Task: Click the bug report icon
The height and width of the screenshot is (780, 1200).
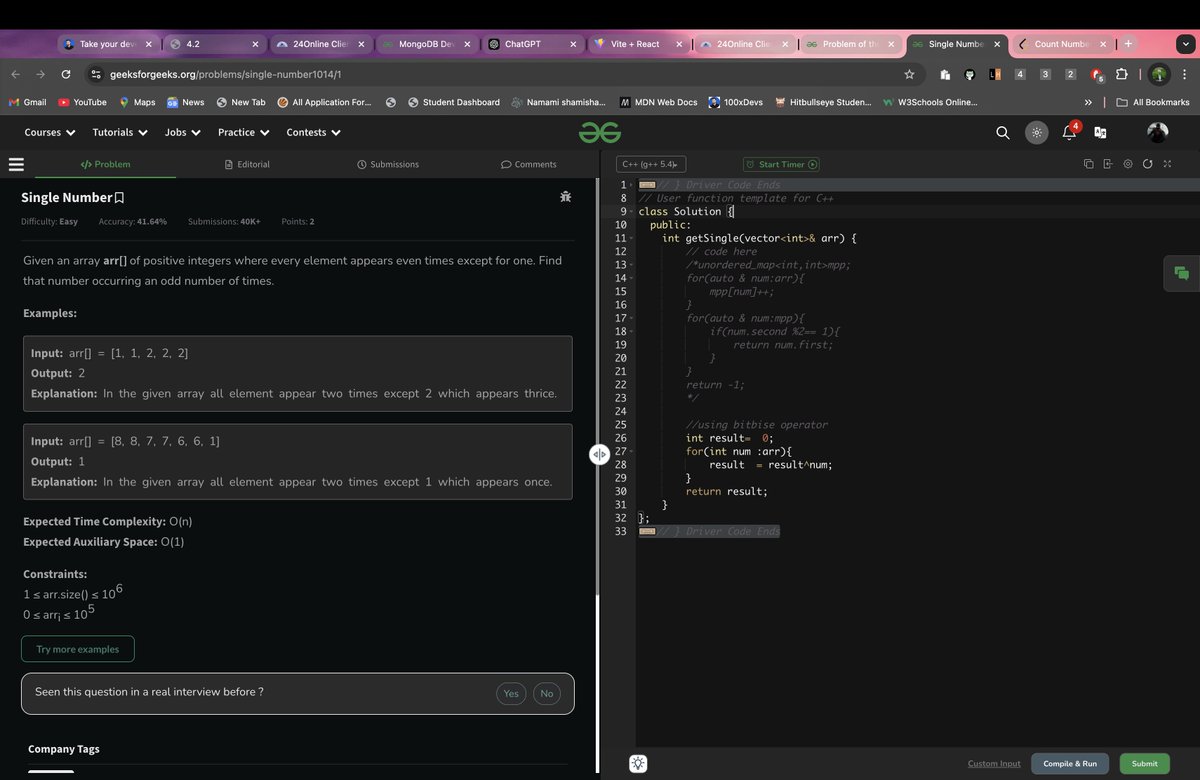Action: [x=565, y=197]
